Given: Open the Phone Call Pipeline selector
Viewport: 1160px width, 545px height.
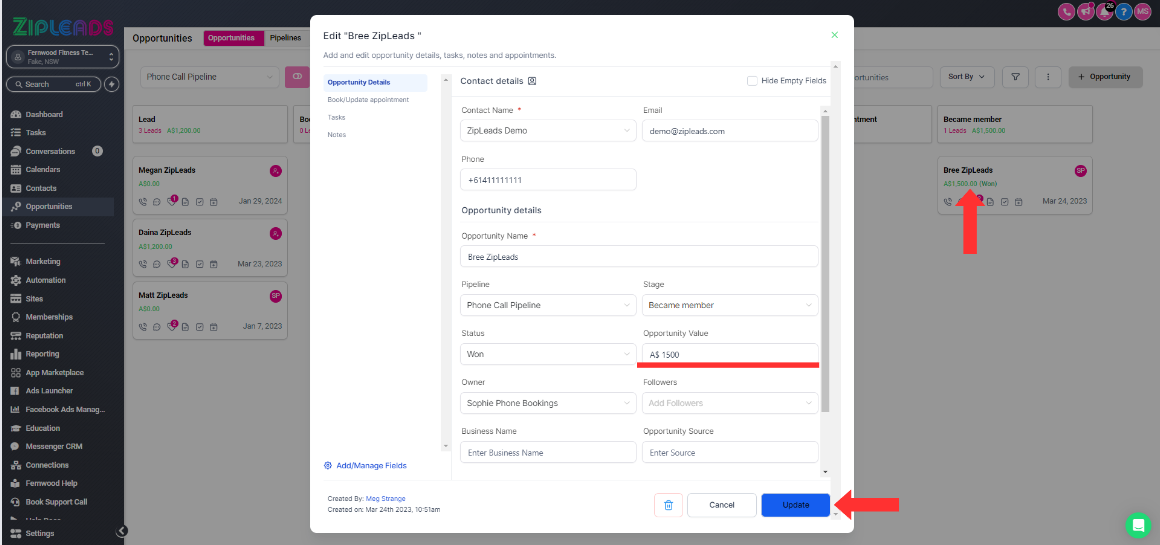Looking at the screenshot, I should (x=210, y=77).
